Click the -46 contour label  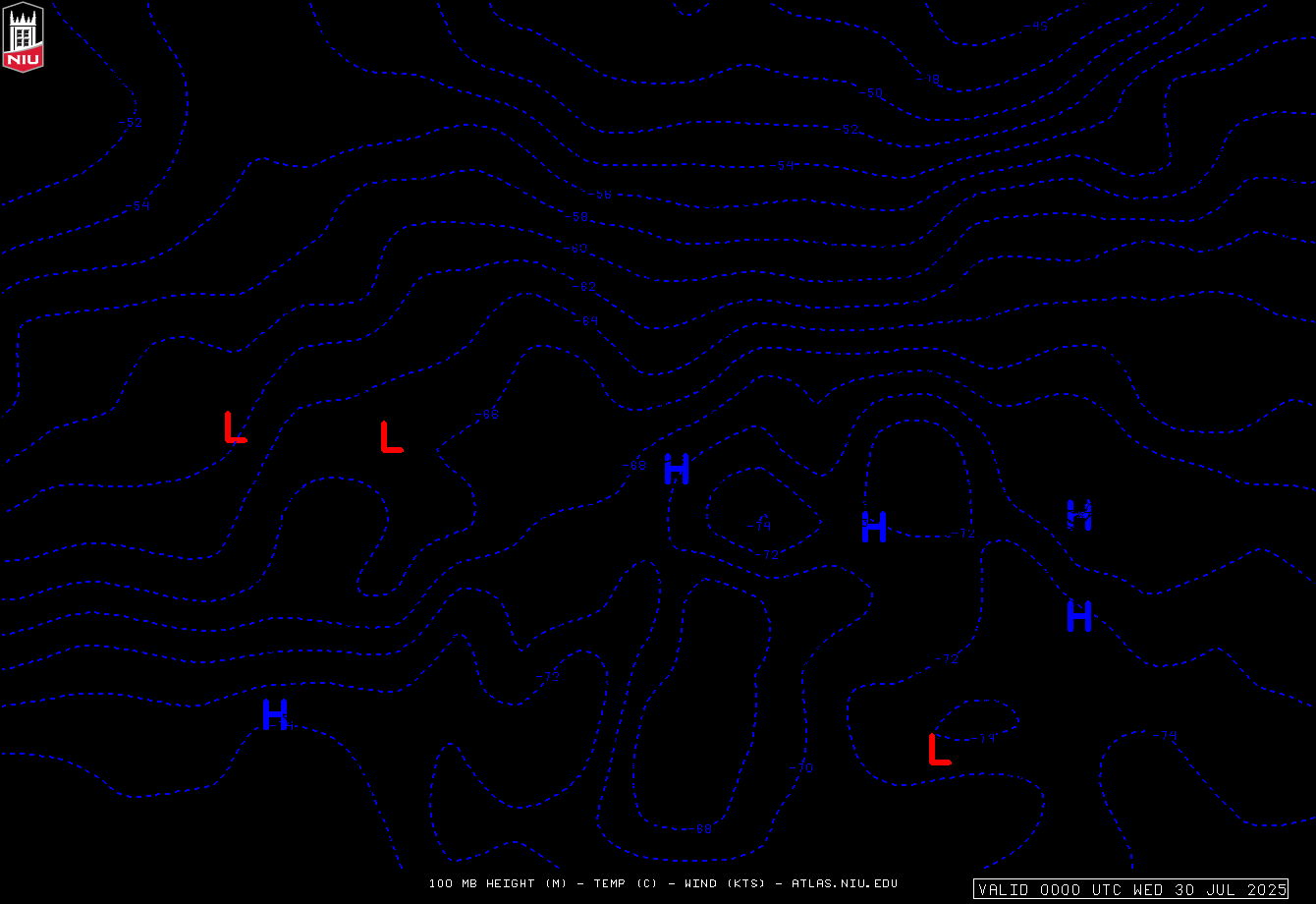[x=1037, y=27]
